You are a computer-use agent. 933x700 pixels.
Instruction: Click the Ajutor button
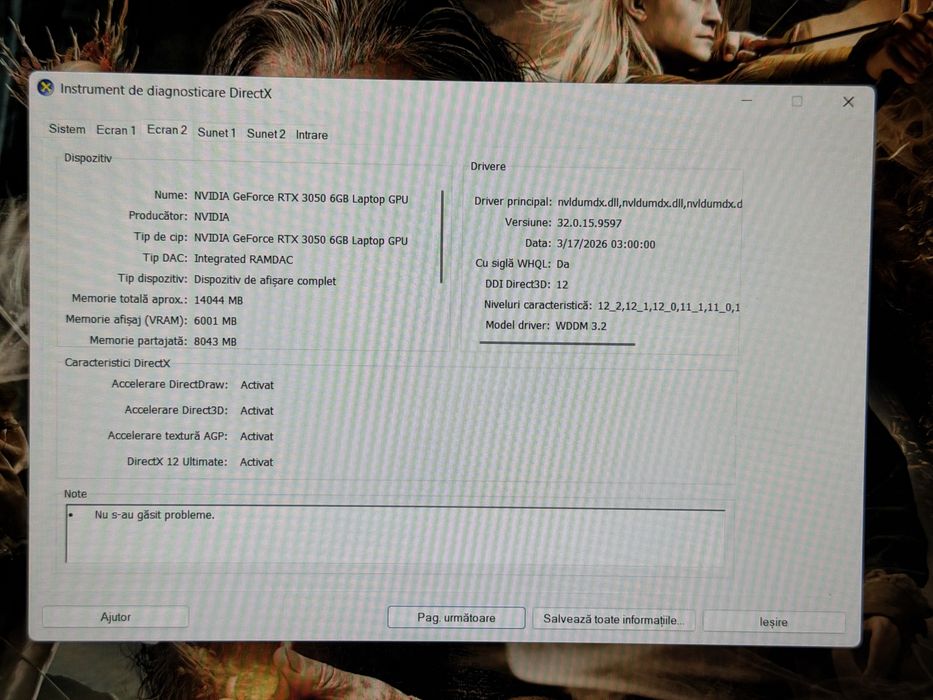click(115, 617)
